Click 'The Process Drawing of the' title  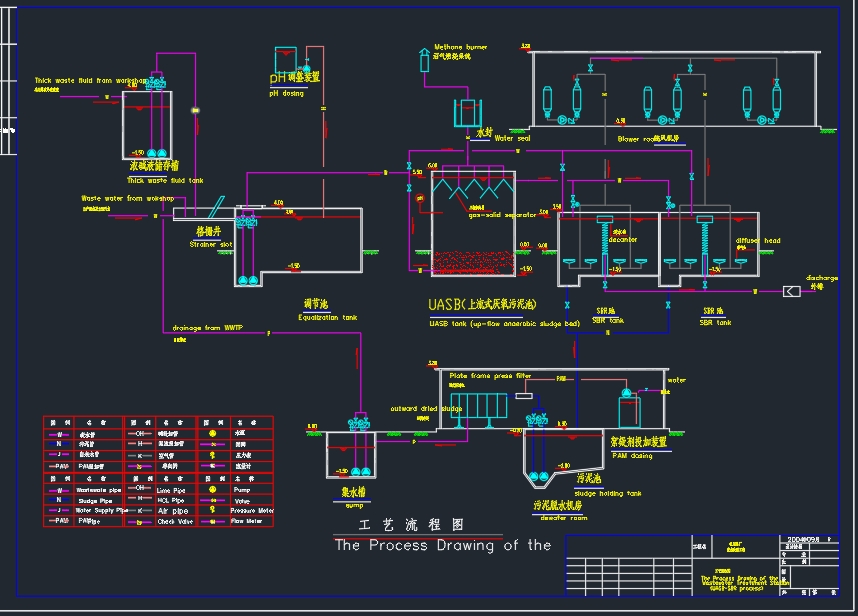443,545
